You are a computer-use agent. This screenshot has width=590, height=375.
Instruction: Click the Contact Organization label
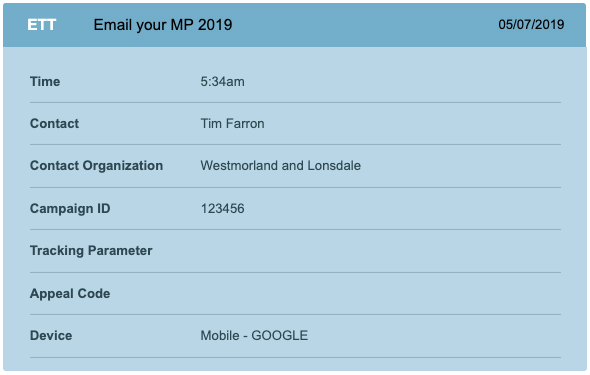point(96,166)
